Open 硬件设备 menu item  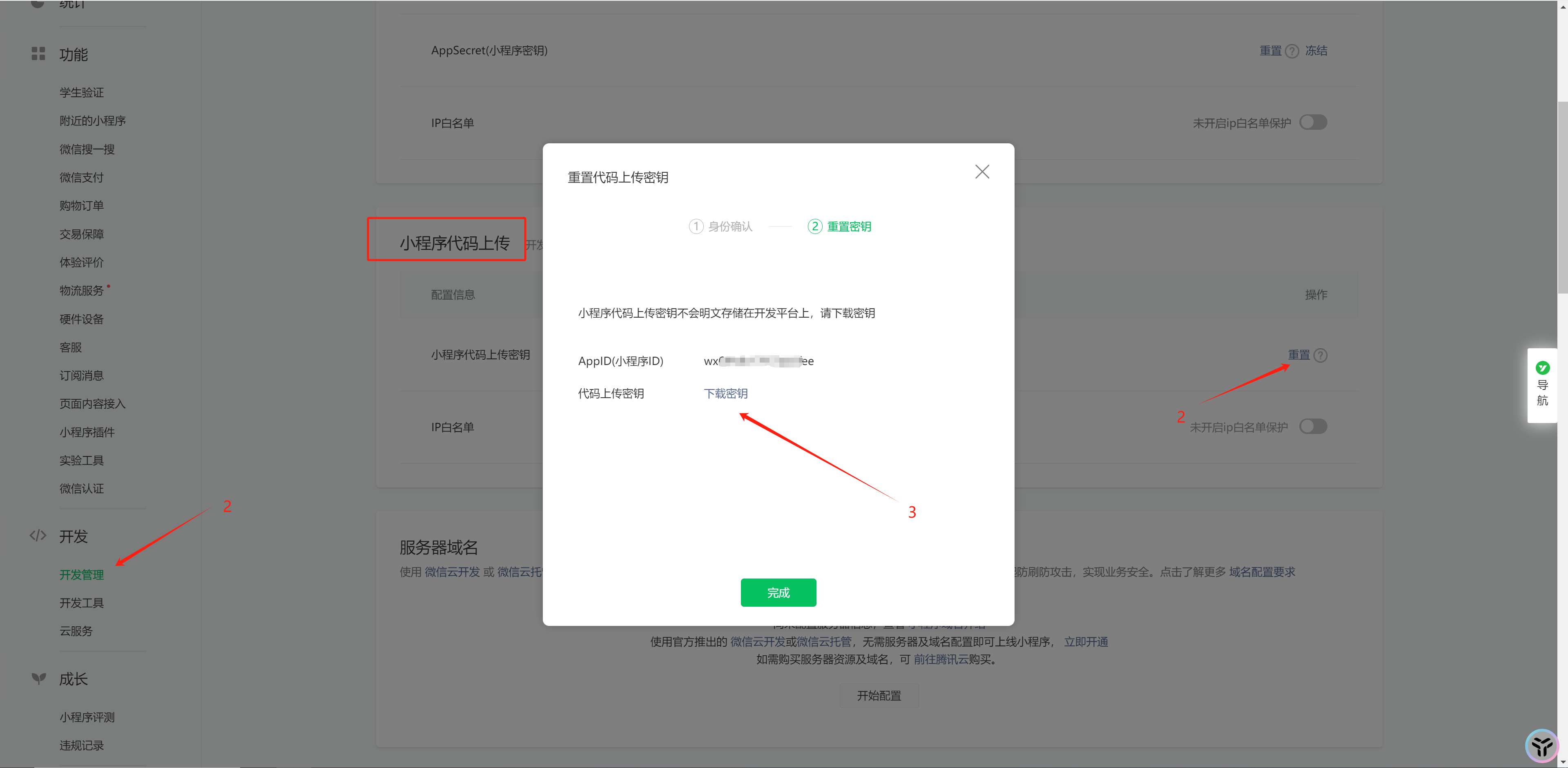click(x=82, y=320)
